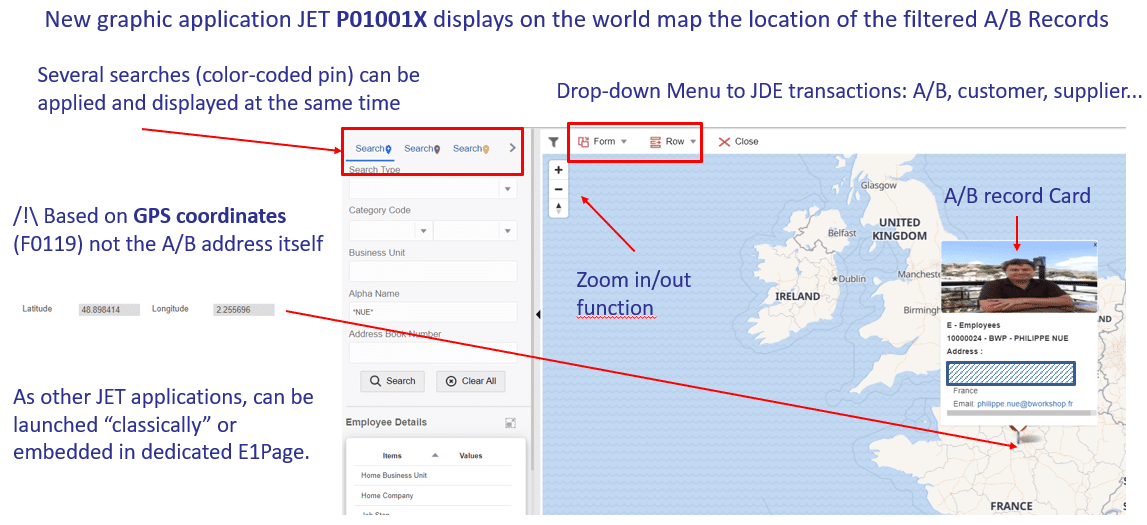Zoom in with the plus button

click(559, 170)
